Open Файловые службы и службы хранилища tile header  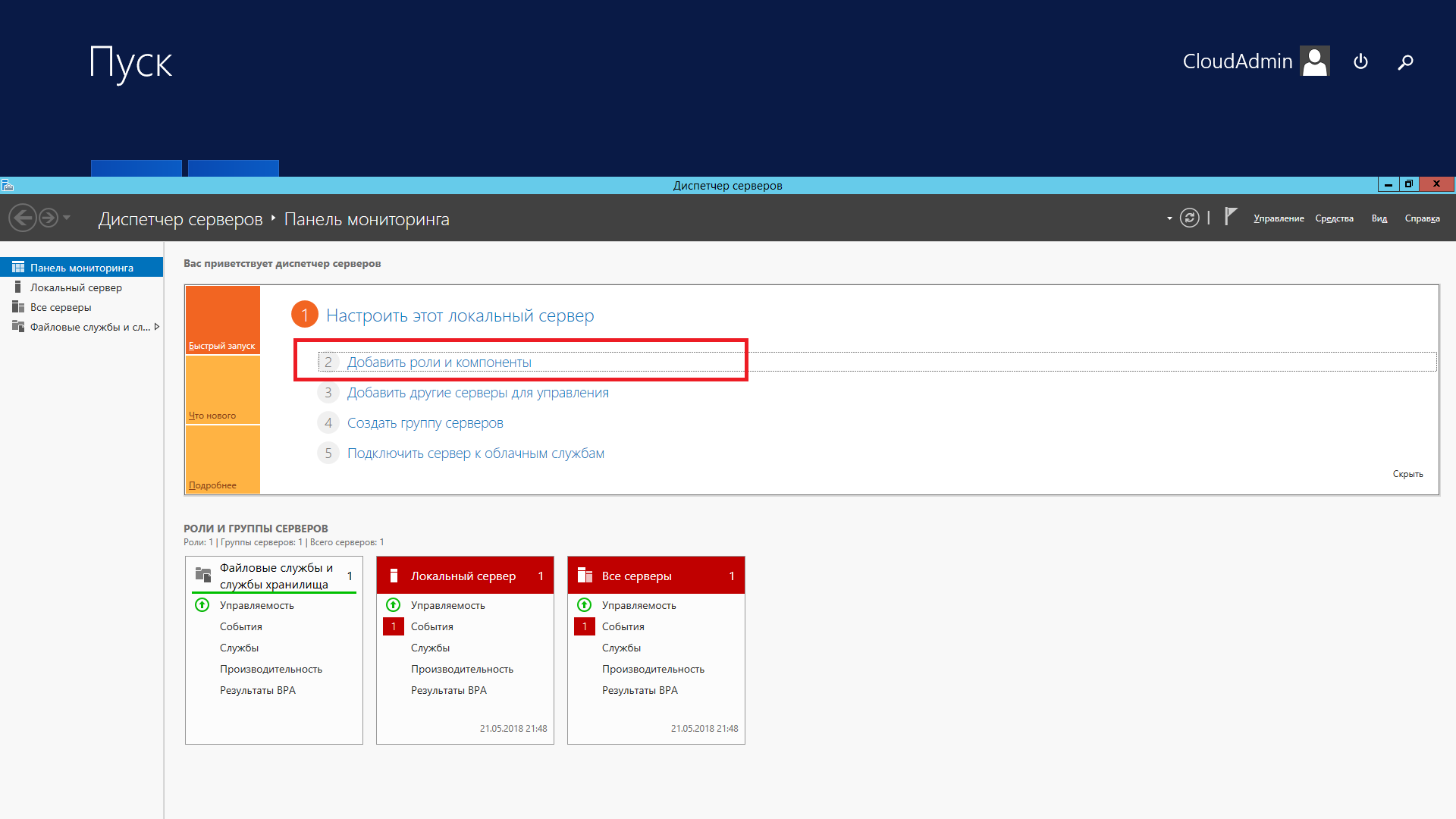275,576
